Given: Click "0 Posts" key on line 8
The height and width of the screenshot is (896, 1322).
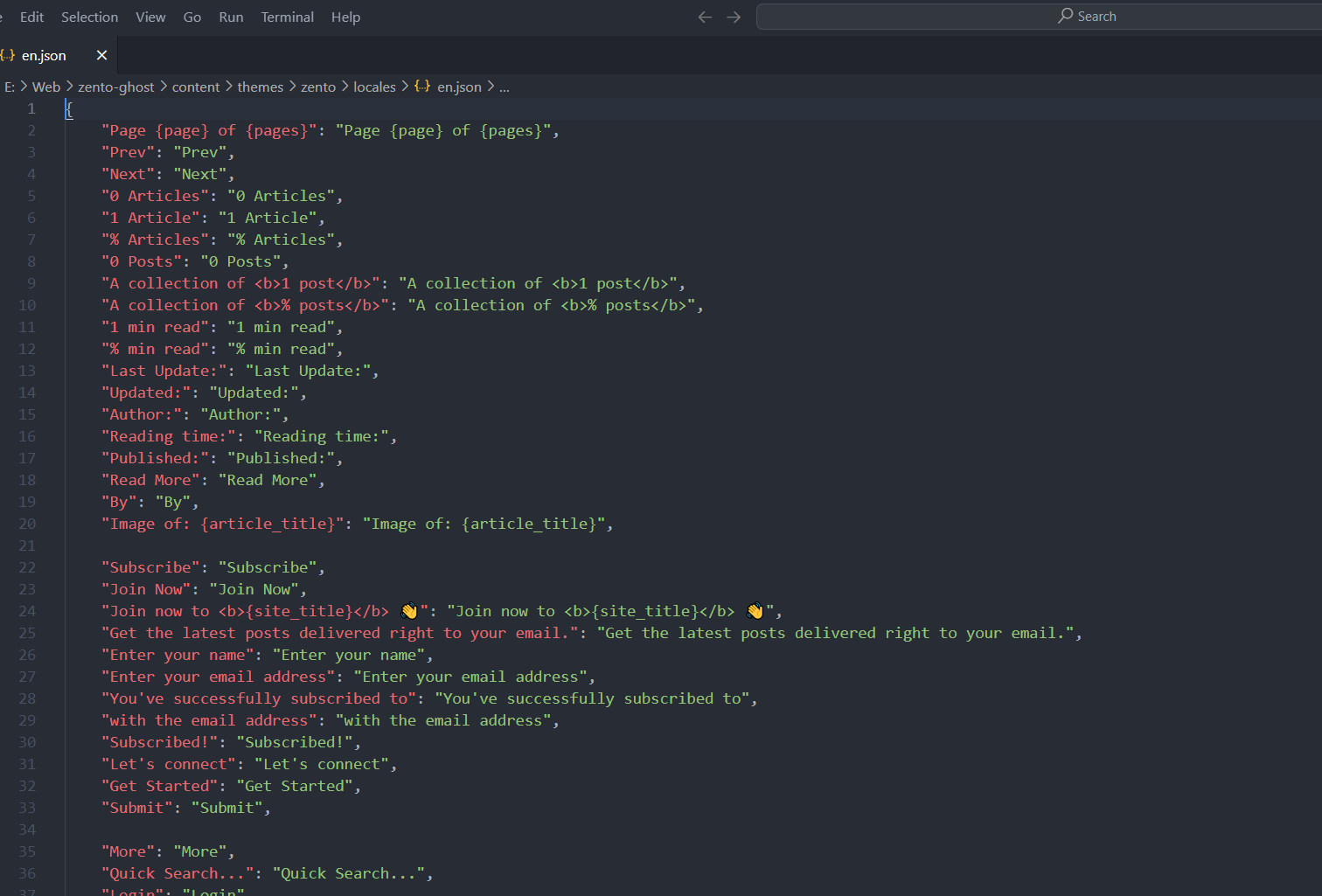Looking at the screenshot, I should (142, 261).
